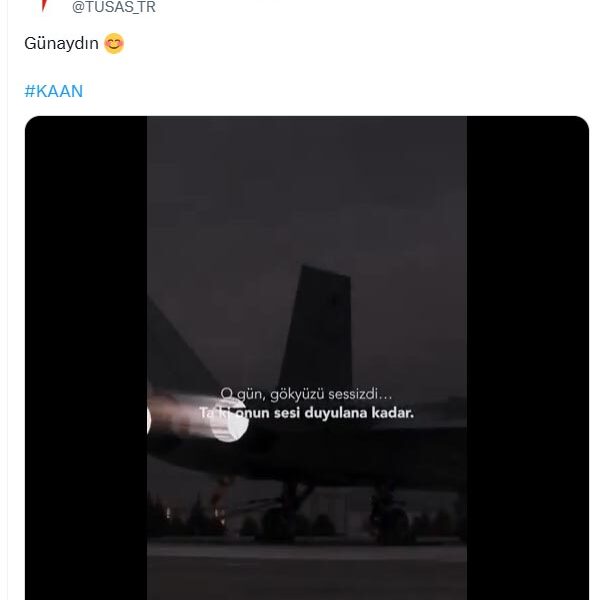Screen dimensions: 594x600
Task: Click the white space right of the tweet text
Action: click(x=356, y=43)
